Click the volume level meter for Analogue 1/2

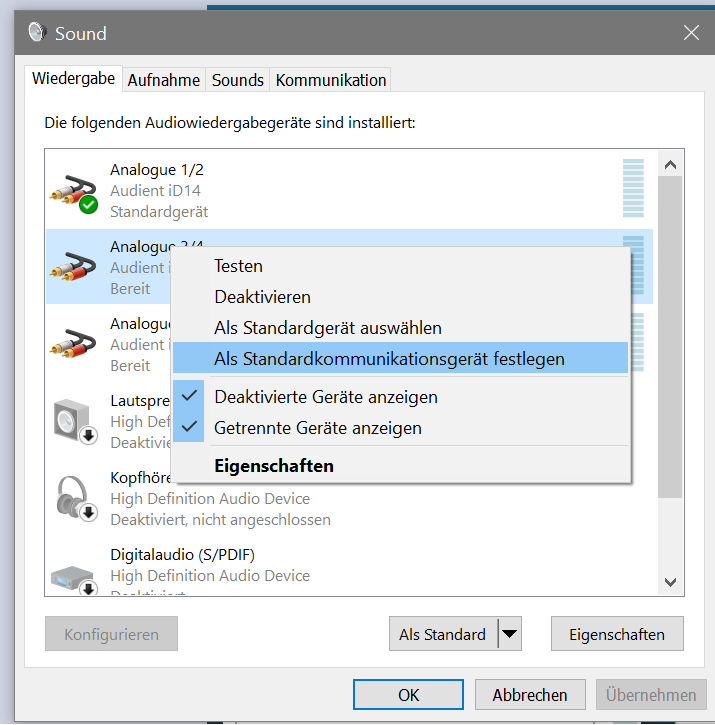pos(633,188)
